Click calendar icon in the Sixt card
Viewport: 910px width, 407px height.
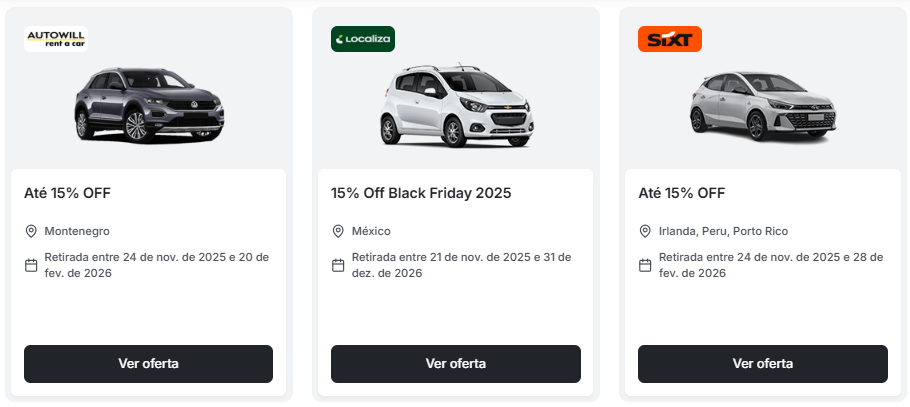[645, 265]
